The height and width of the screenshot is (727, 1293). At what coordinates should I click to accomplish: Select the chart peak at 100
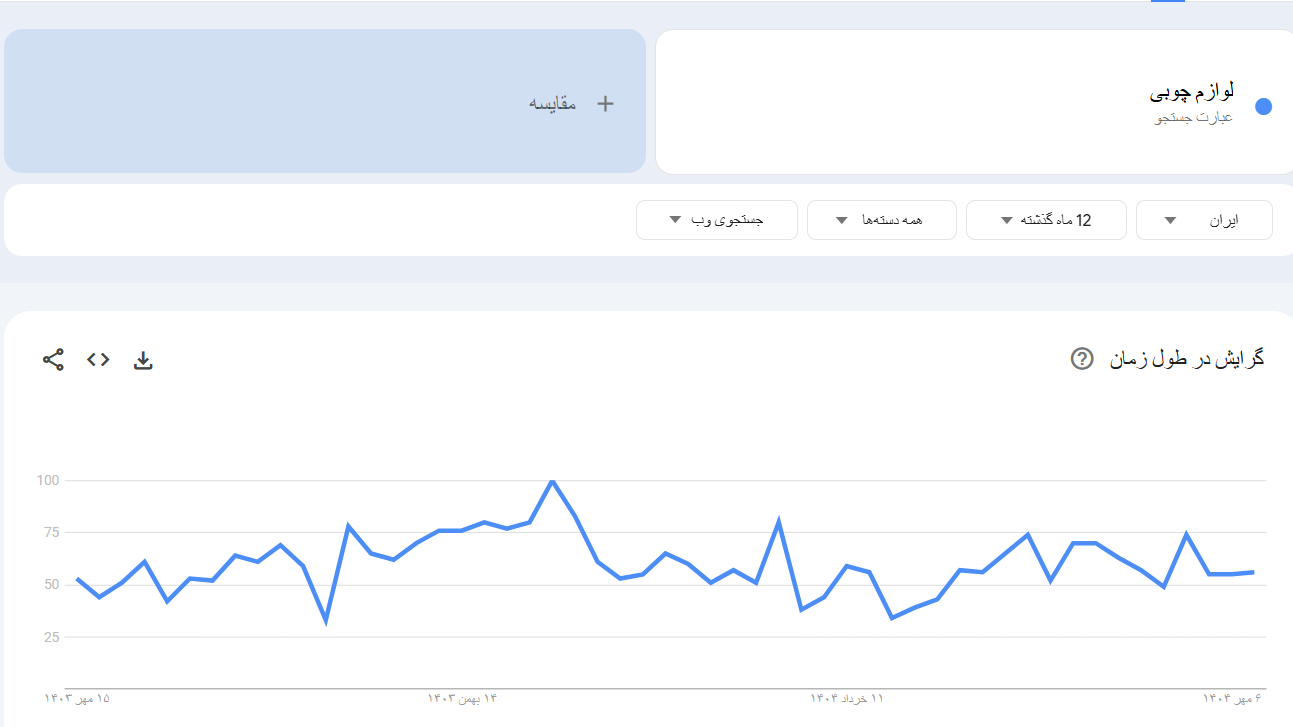pyautogui.click(x=552, y=481)
